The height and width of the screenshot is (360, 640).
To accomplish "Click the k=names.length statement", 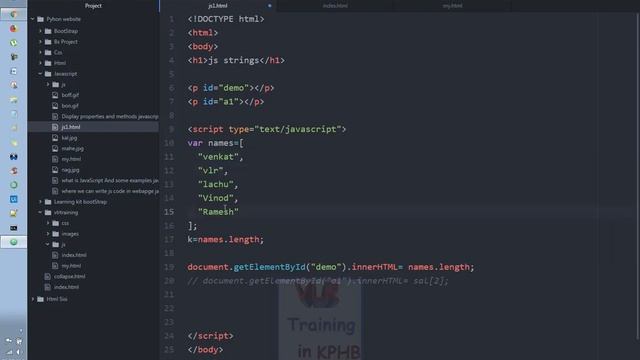I will pyautogui.click(x=226, y=240).
